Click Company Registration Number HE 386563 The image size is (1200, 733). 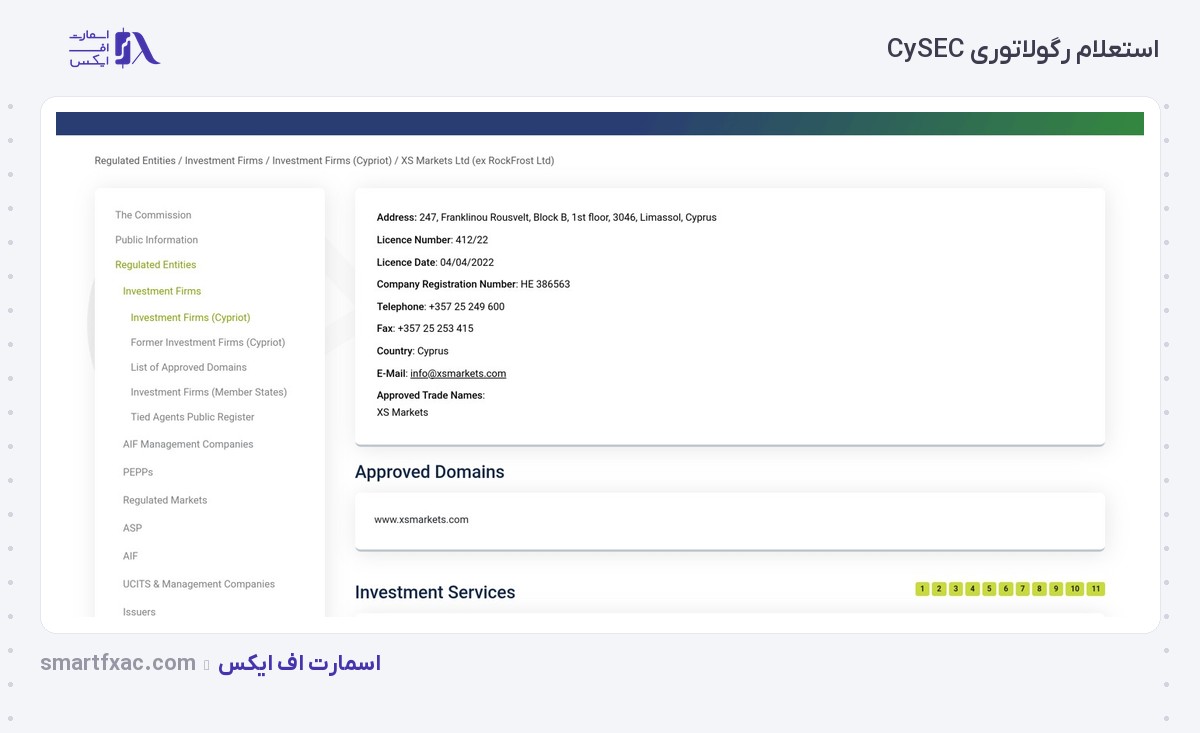click(x=473, y=284)
